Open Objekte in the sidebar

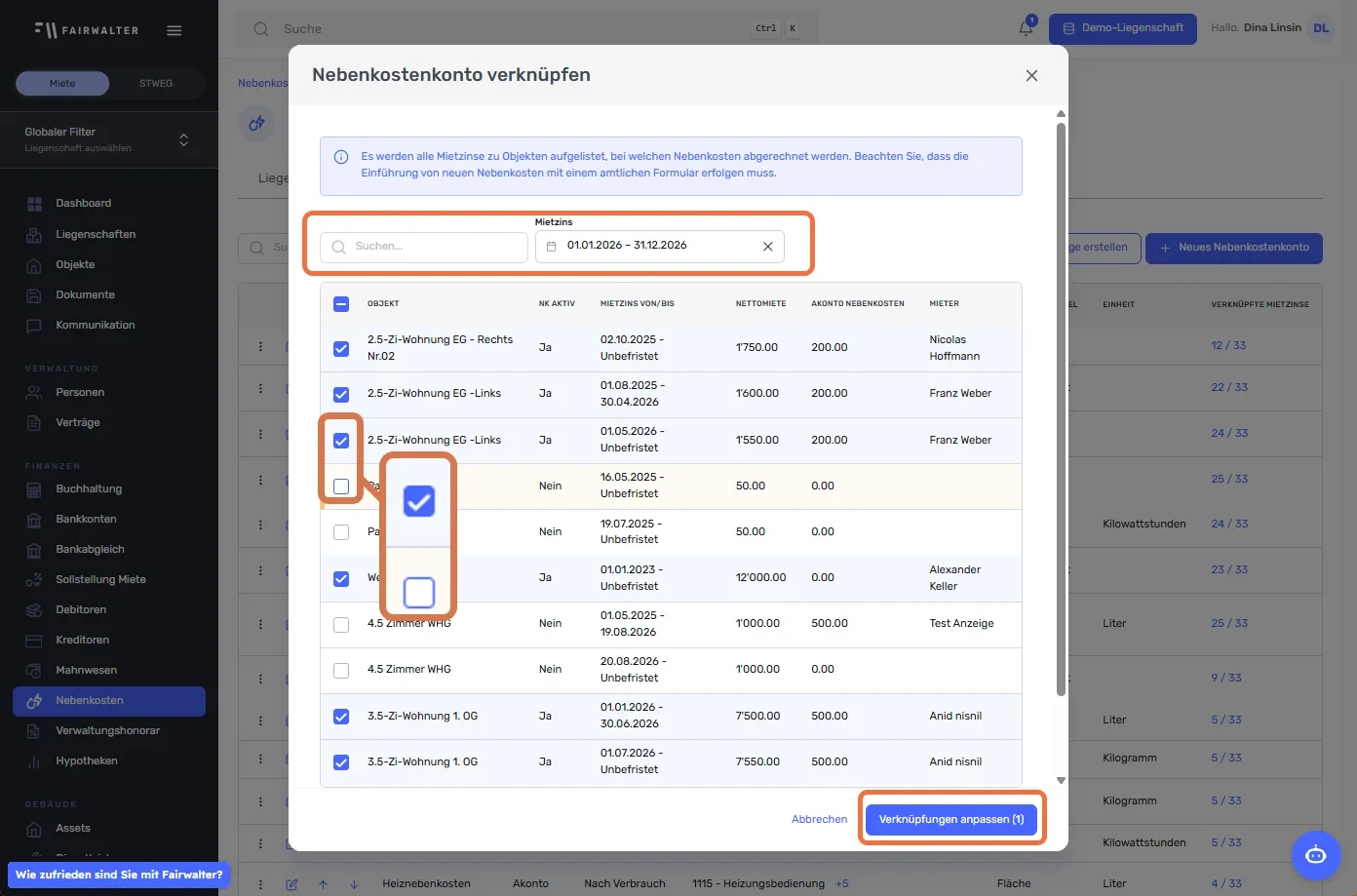point(75,265)
